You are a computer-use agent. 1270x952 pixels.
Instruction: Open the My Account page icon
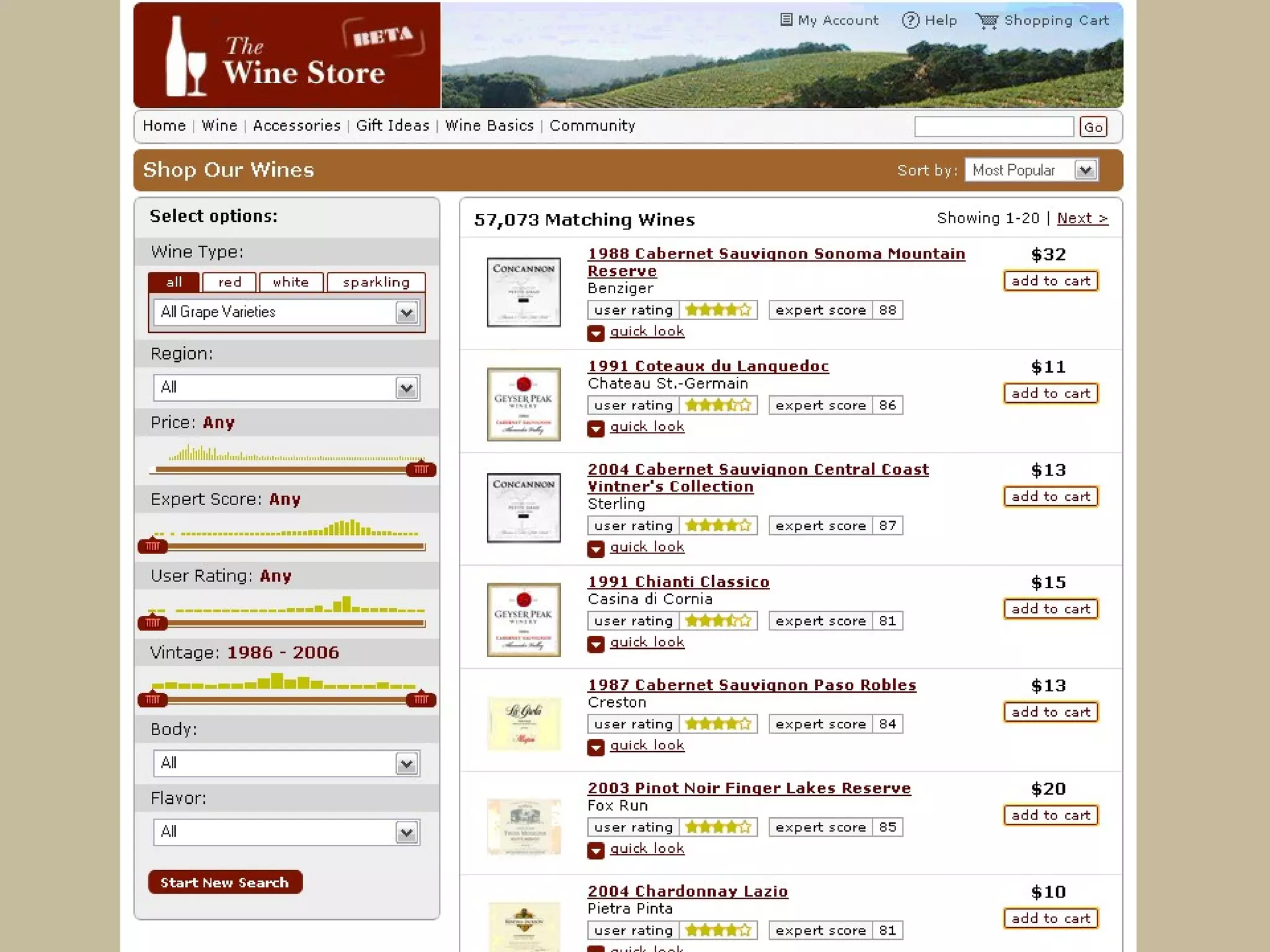(786, 20)
